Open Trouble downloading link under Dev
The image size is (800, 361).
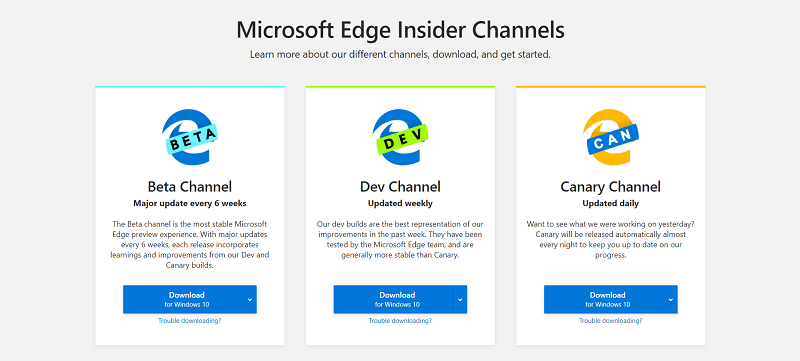[400, 321]
